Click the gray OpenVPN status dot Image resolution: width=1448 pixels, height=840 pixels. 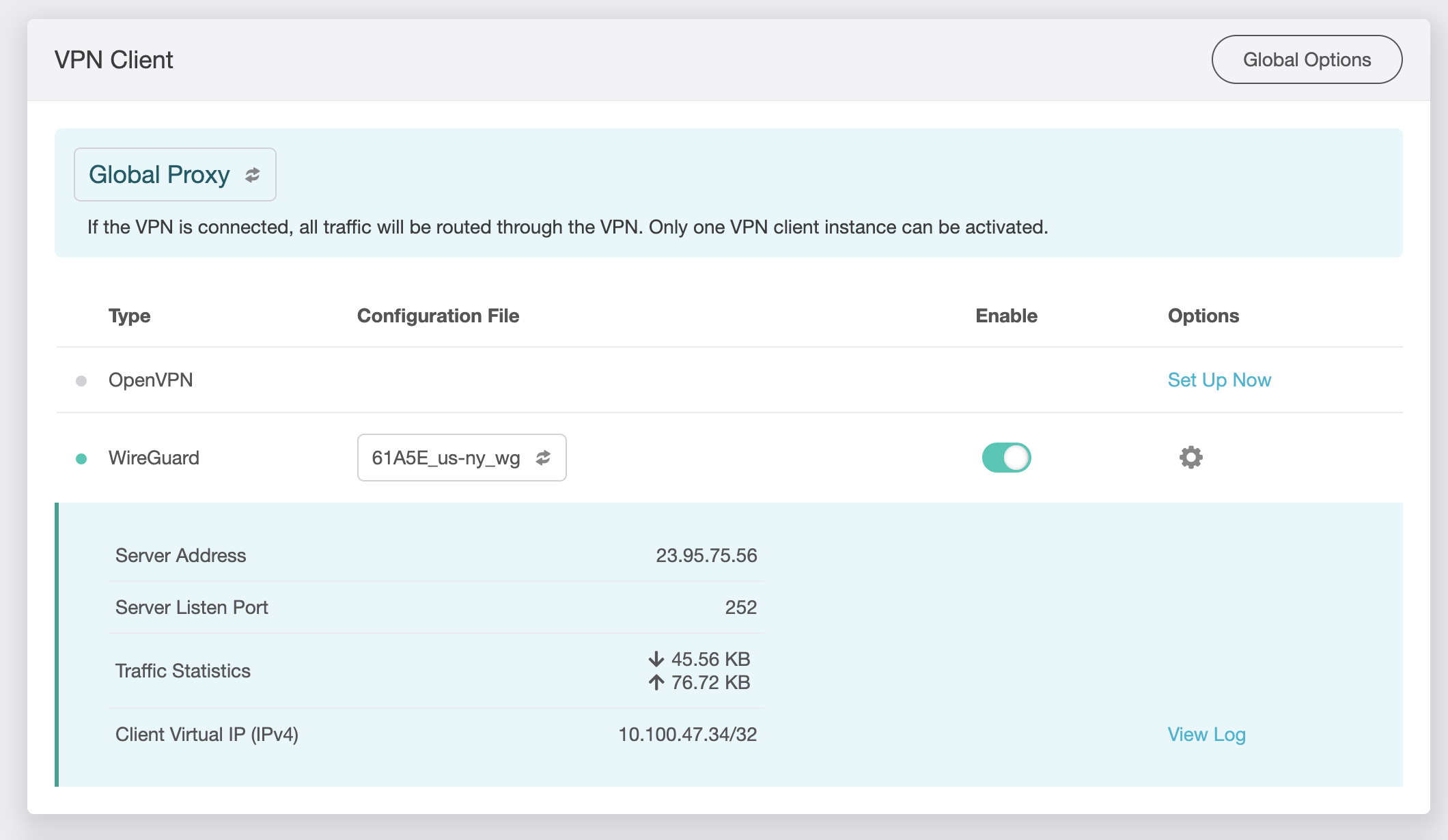(x=81, y=381)
